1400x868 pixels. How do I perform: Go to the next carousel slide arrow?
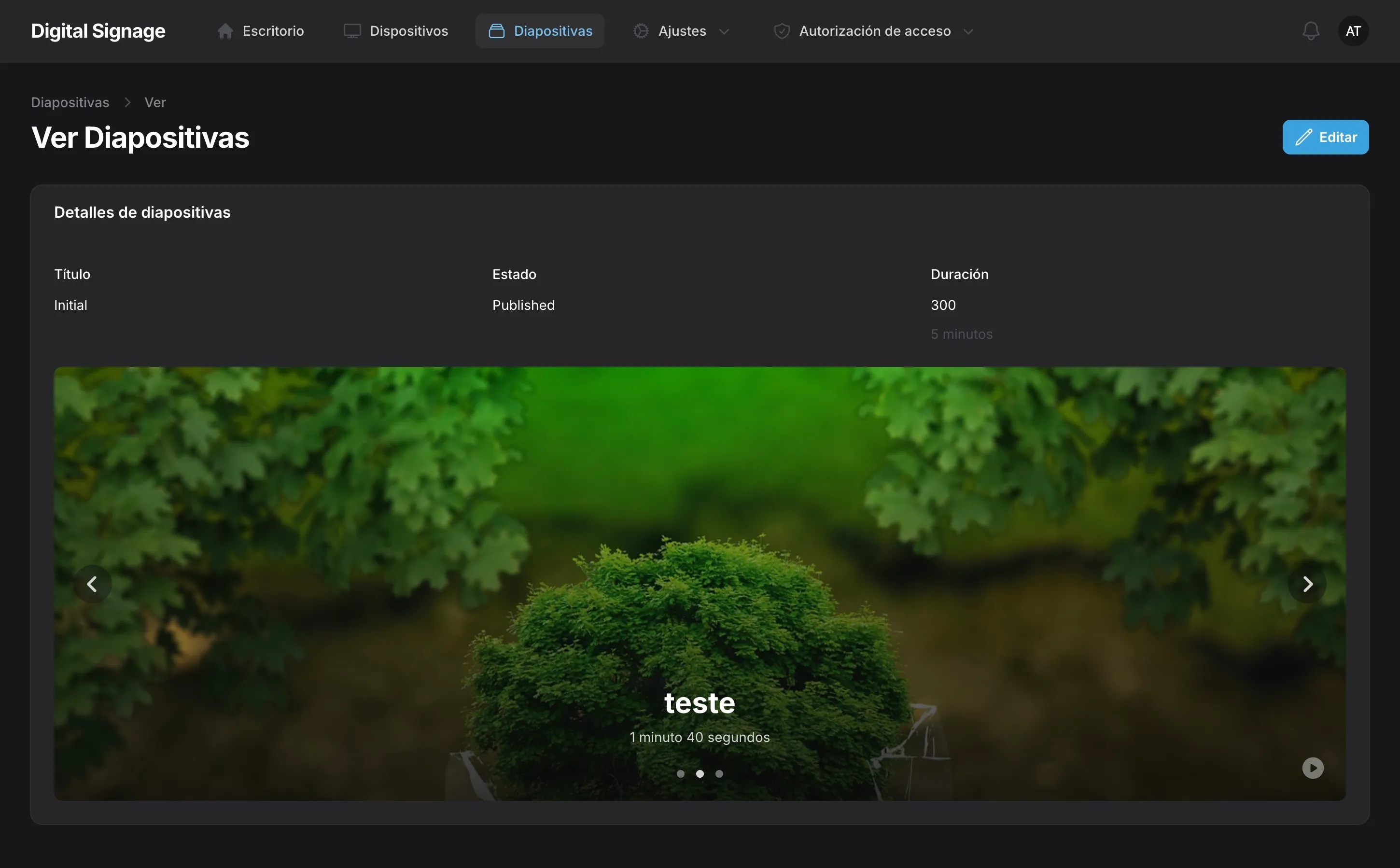[x=1307, y=584]
